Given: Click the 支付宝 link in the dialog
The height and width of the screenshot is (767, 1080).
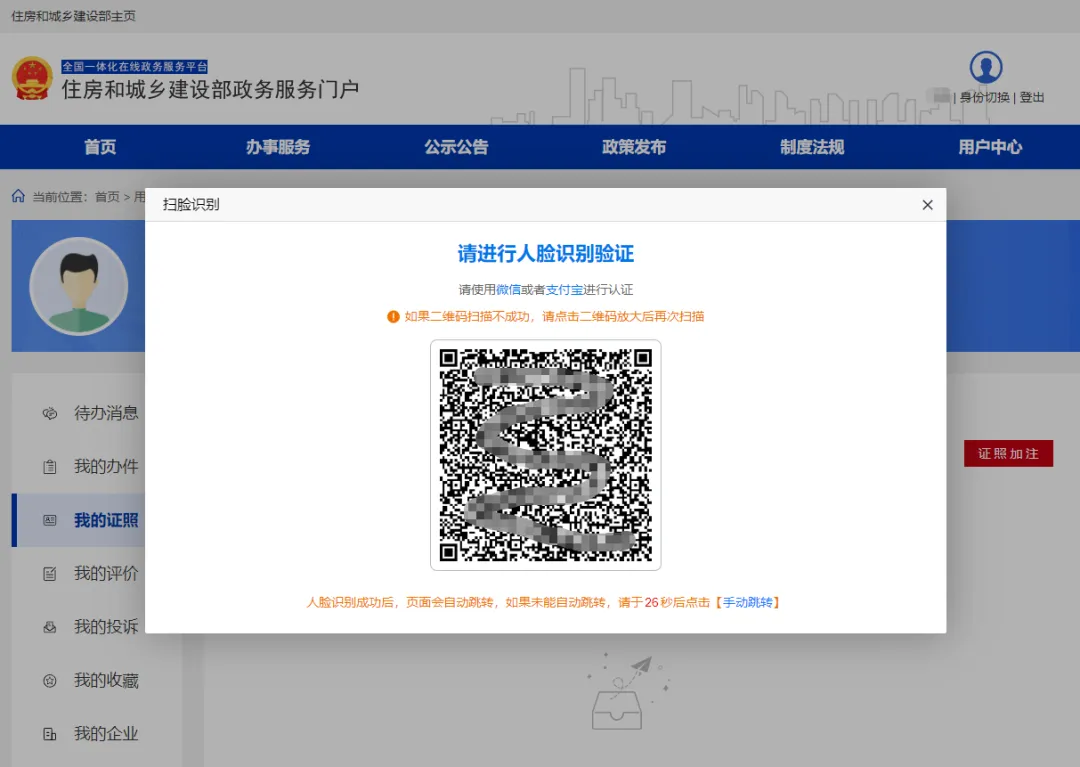Looking at the screenshot, I should (x=564, y=290).
